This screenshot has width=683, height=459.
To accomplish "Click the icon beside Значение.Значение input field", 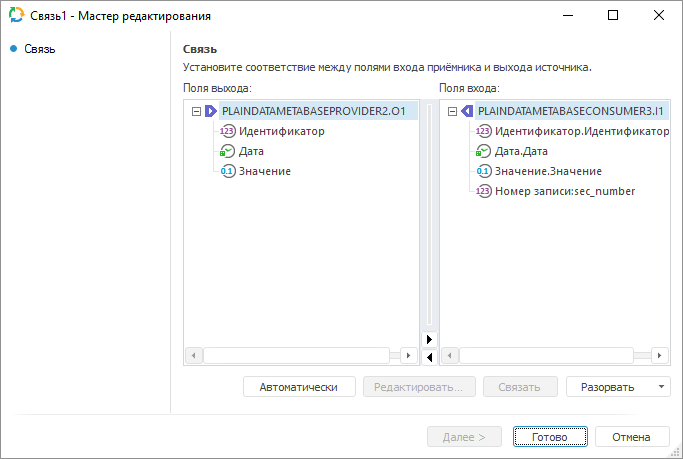I will pos(484,171).
